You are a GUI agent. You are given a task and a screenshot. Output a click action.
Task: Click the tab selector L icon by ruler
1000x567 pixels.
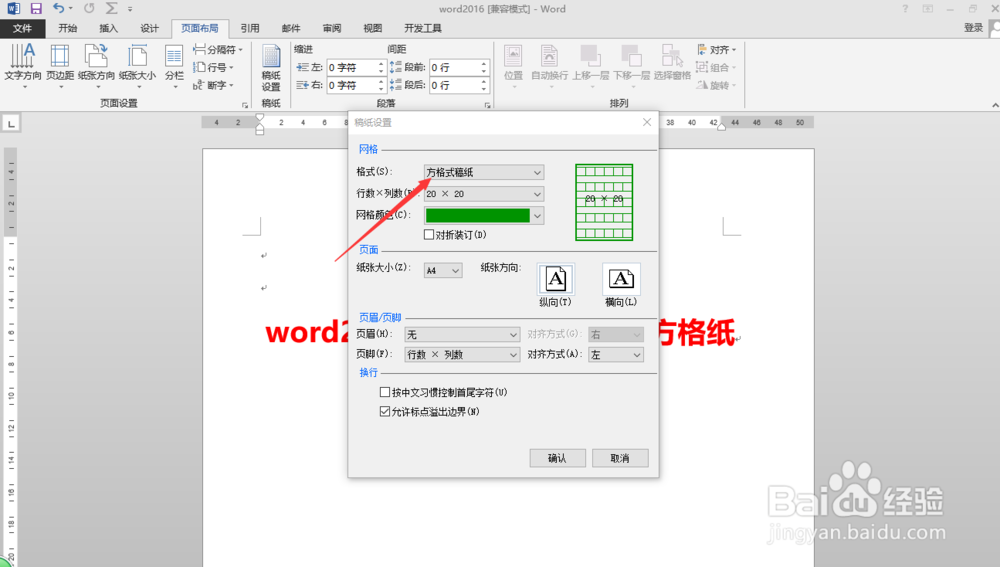[11, 123]
